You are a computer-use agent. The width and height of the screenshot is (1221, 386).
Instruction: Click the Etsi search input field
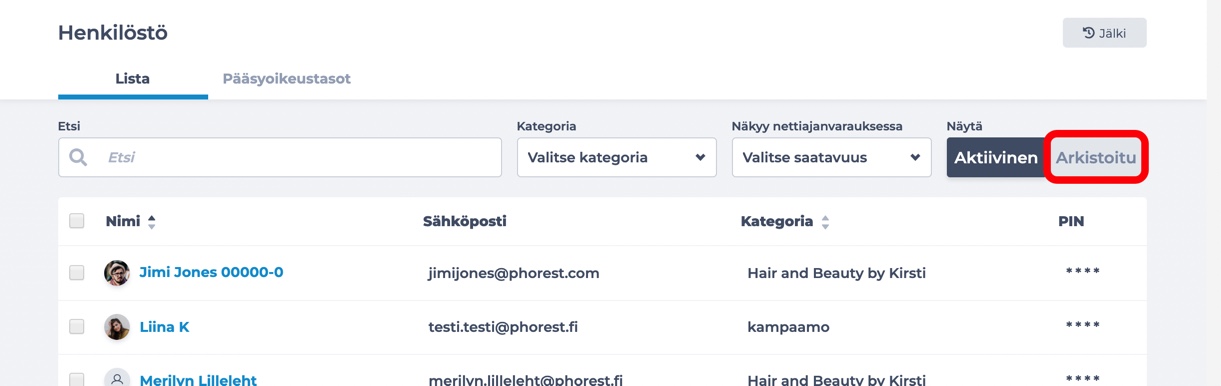[280, 157]
